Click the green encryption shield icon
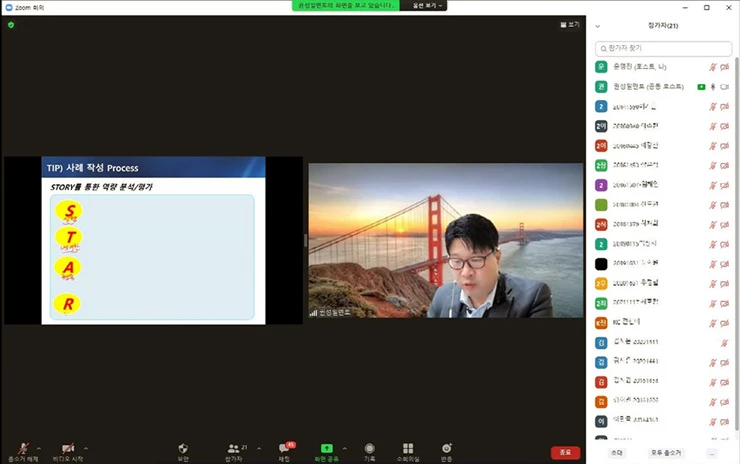740x464 pixels. [11, 24]
